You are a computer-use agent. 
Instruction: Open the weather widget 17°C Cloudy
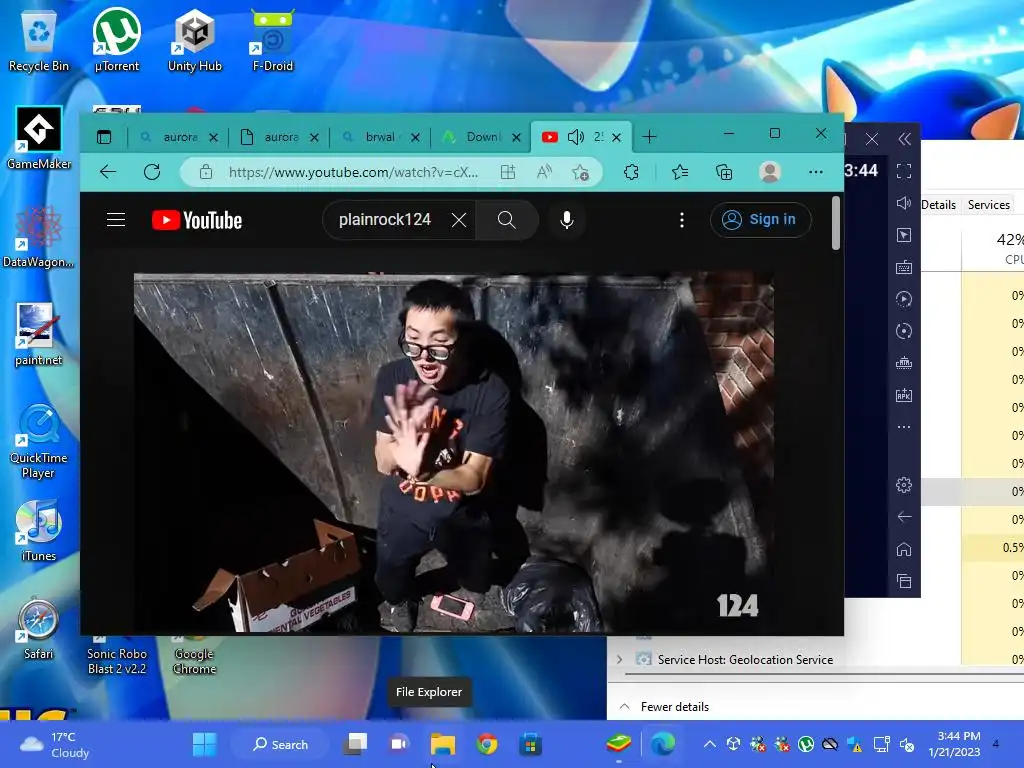click(55, 744)
